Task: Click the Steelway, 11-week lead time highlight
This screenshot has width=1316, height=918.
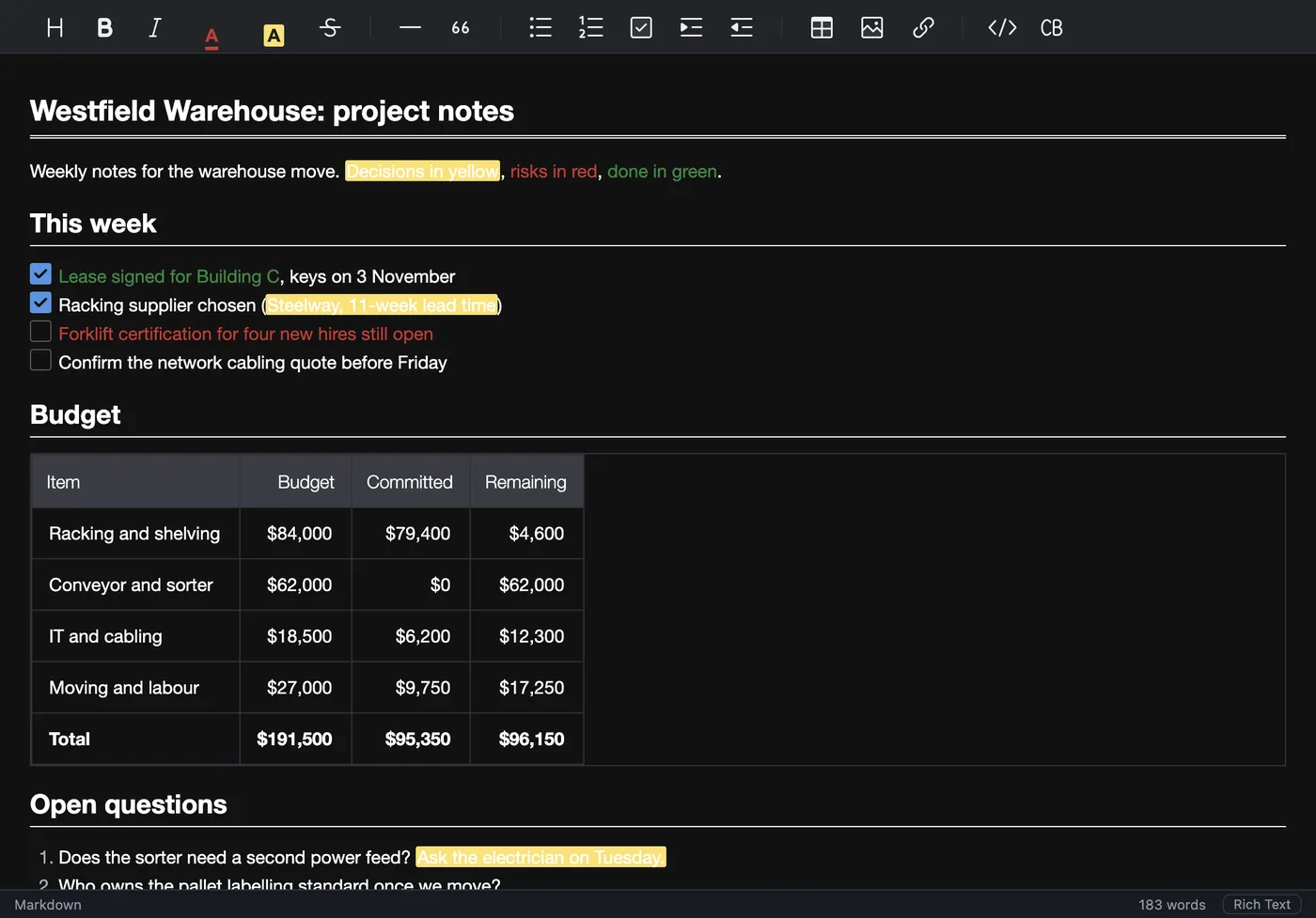Action: [382, 305]
